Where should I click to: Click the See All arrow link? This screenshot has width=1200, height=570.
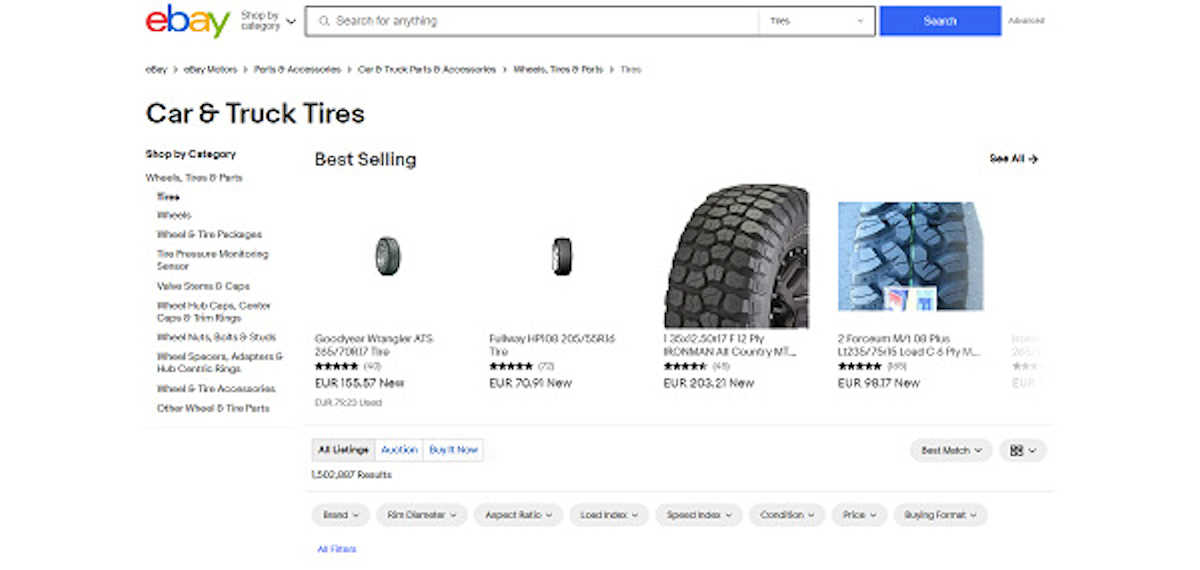click(x=1013, y=159)
